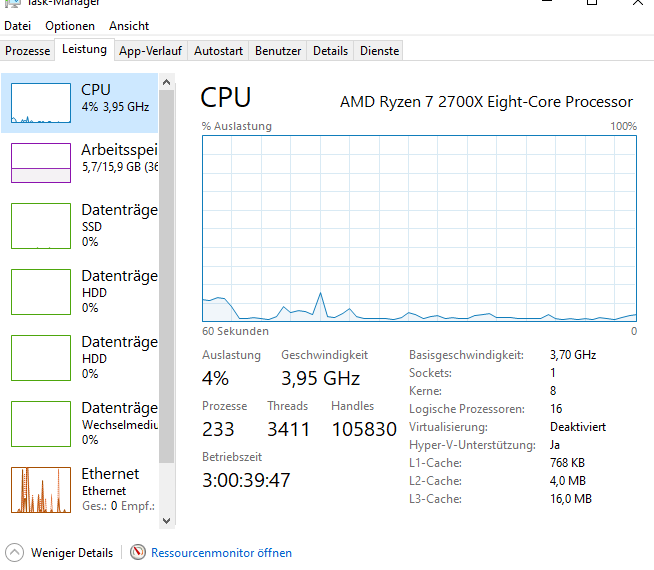Open the Optionen menu
The width and height of the screenshot is (654, 570).
[70, 26]
